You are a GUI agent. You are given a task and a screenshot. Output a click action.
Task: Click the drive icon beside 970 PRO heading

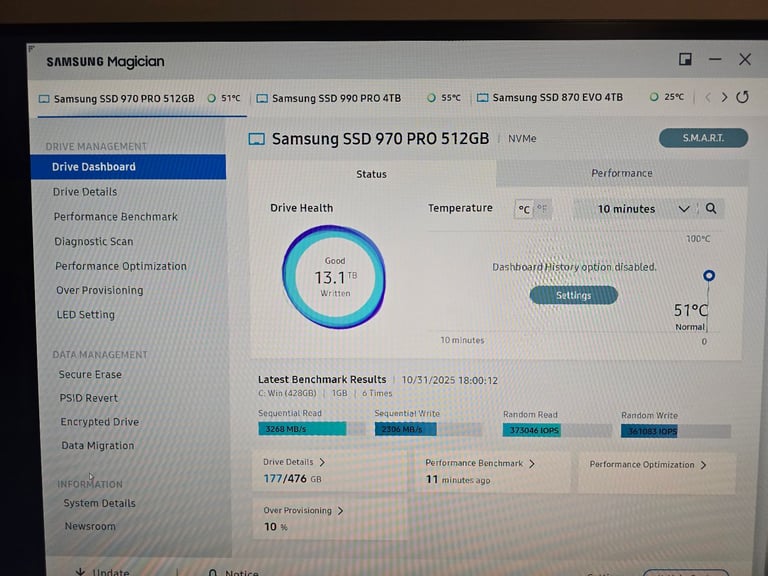pyautogui.click(x=256, y=139)
